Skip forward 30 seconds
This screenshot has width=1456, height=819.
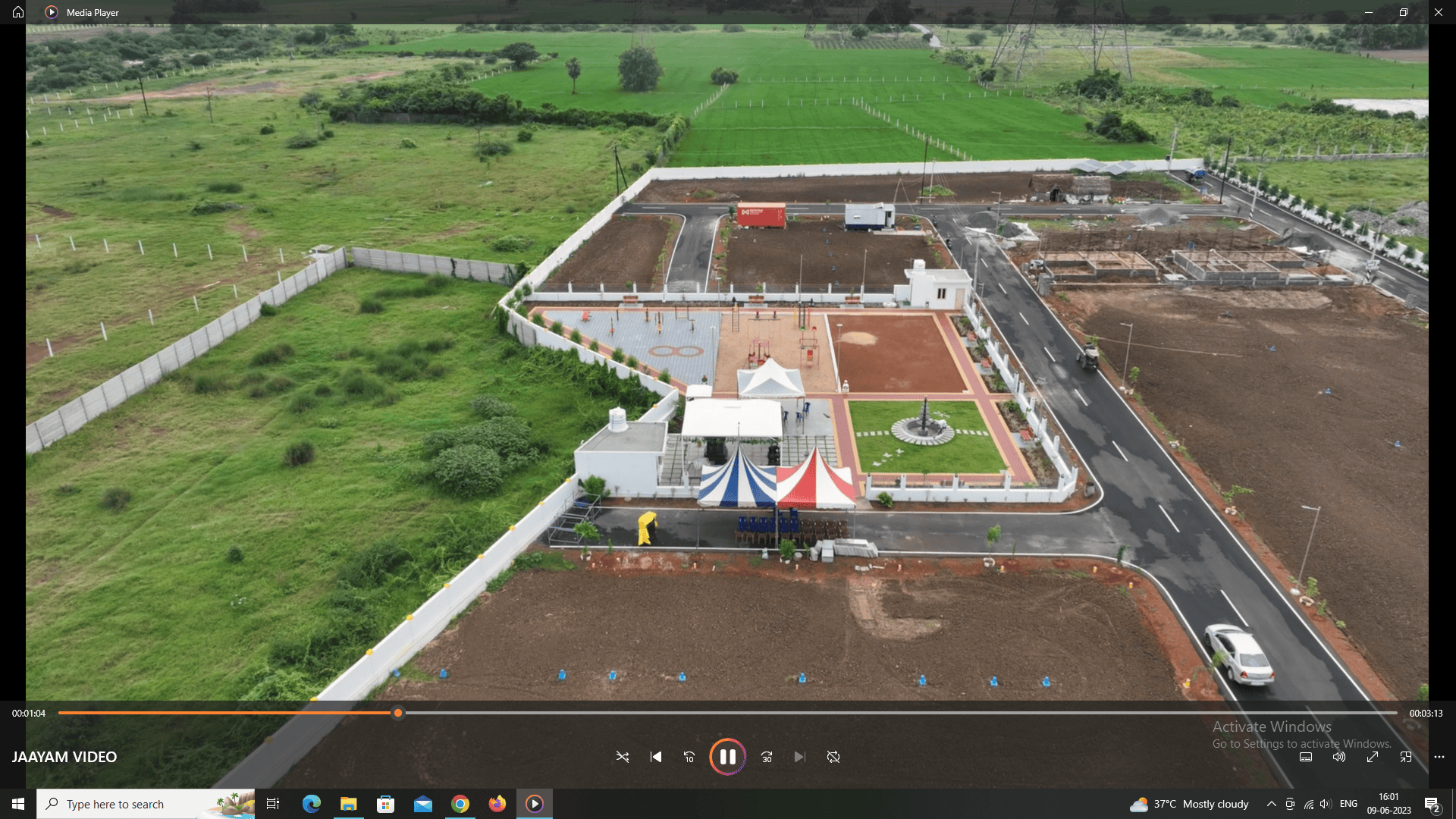coord(767,757)
